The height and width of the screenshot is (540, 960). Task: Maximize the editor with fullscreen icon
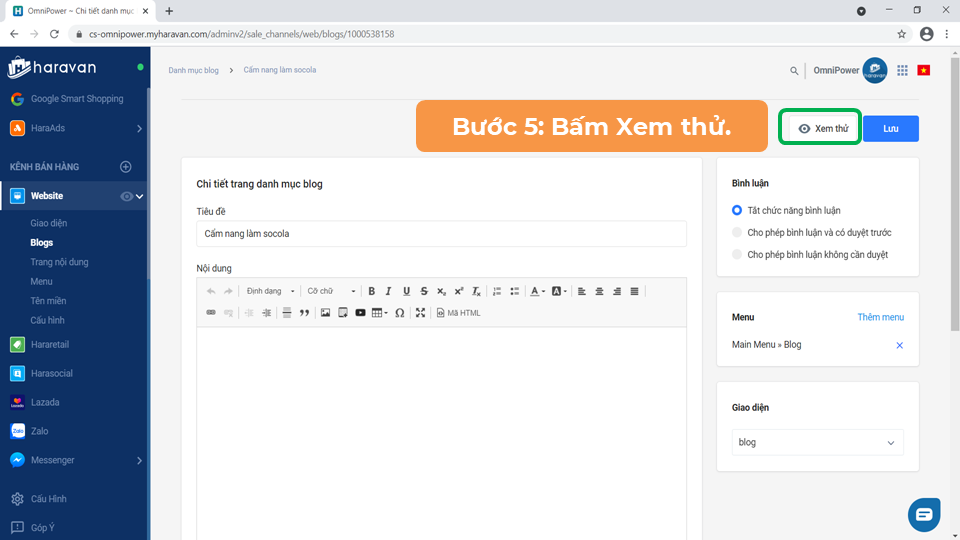click(x=420, y=313)
